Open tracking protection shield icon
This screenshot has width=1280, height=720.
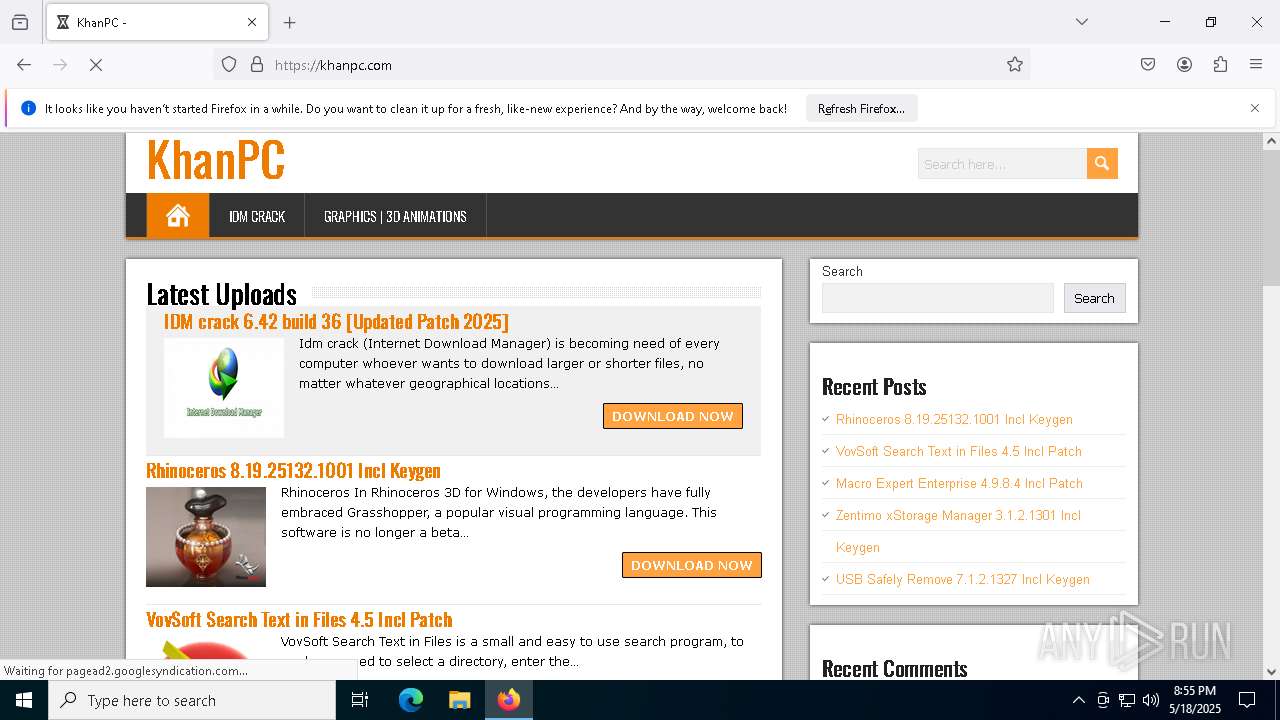(x=229, y=65)
